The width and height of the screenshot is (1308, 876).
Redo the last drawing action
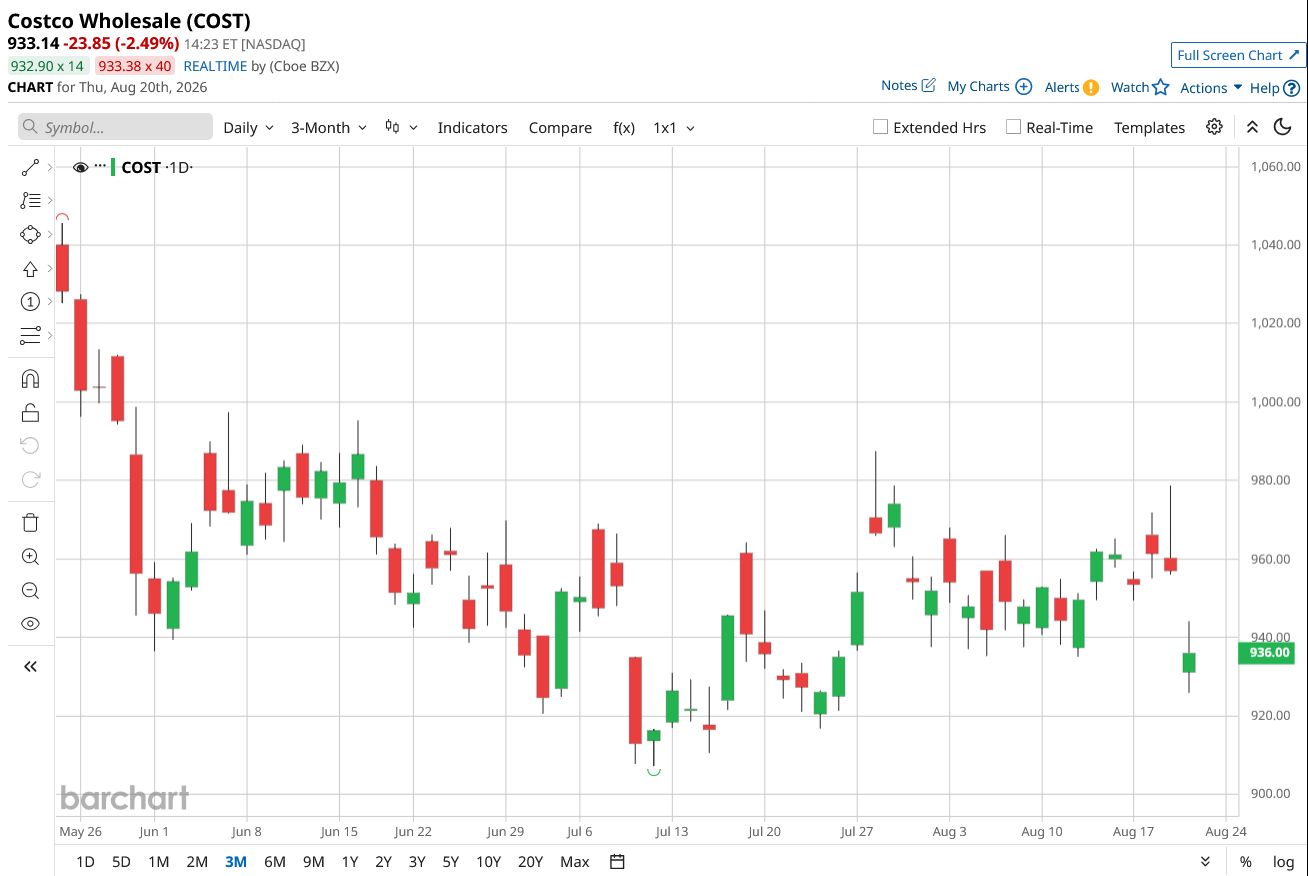[x=30, y=479]
